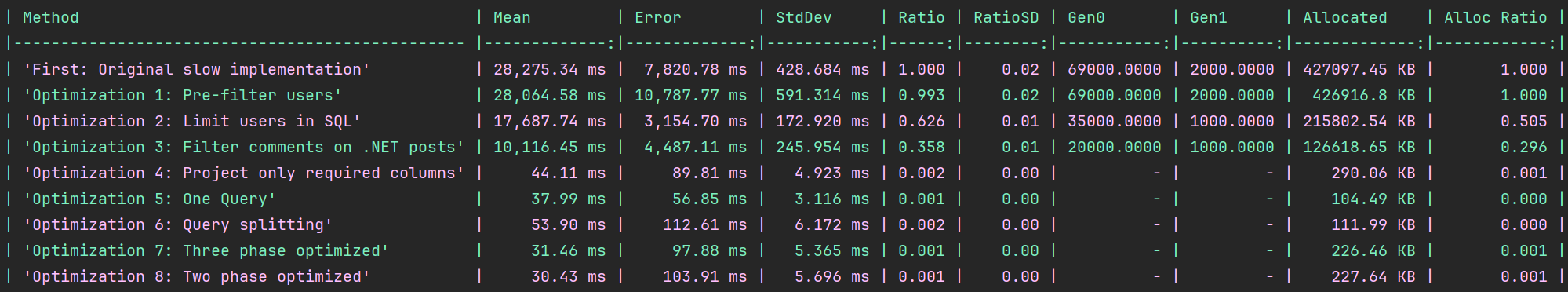This screenshot has width=1568, height=292.
Task: Click the Ratio column header
Action: click(x=922, y=17)
